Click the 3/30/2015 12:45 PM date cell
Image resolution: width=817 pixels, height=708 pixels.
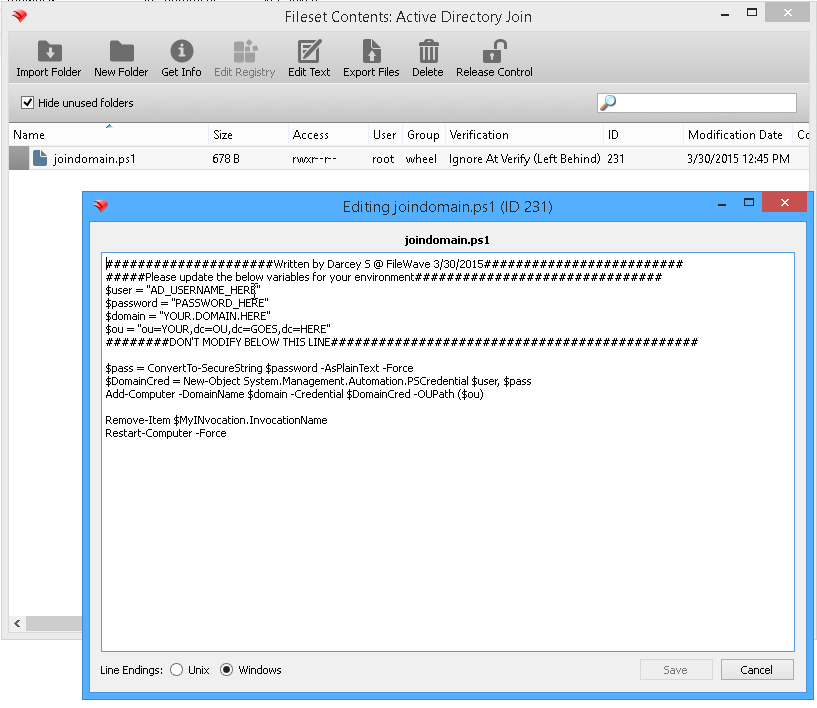(738, 159)
